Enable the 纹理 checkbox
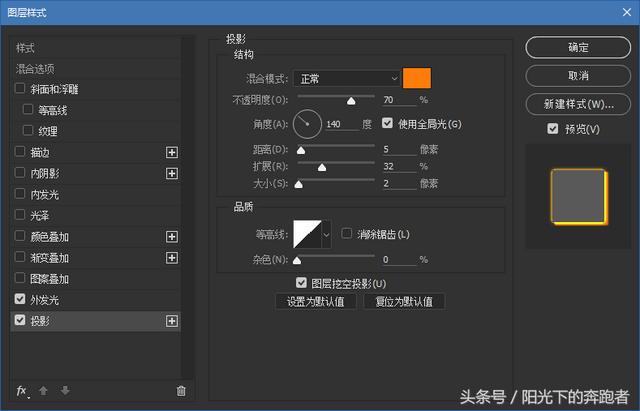This screenshot has height=411, width=640. pos(28,130)
